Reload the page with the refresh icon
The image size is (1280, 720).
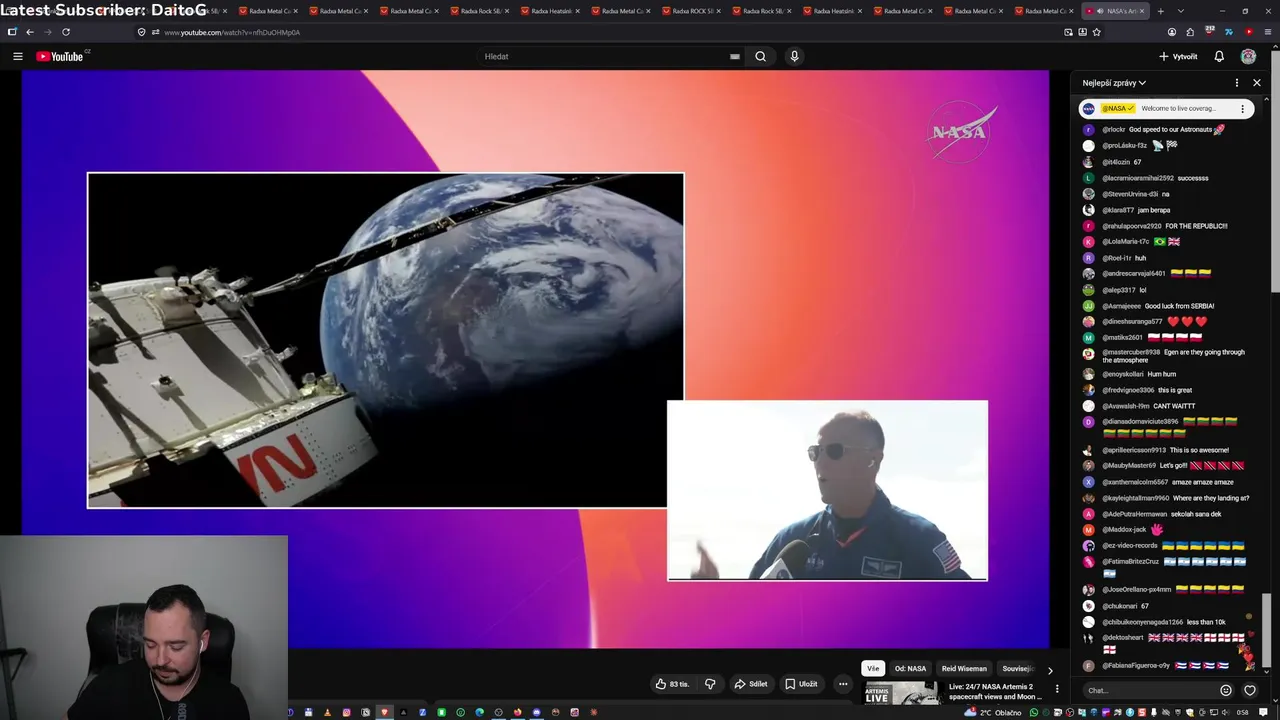click(x=66, y=32)
